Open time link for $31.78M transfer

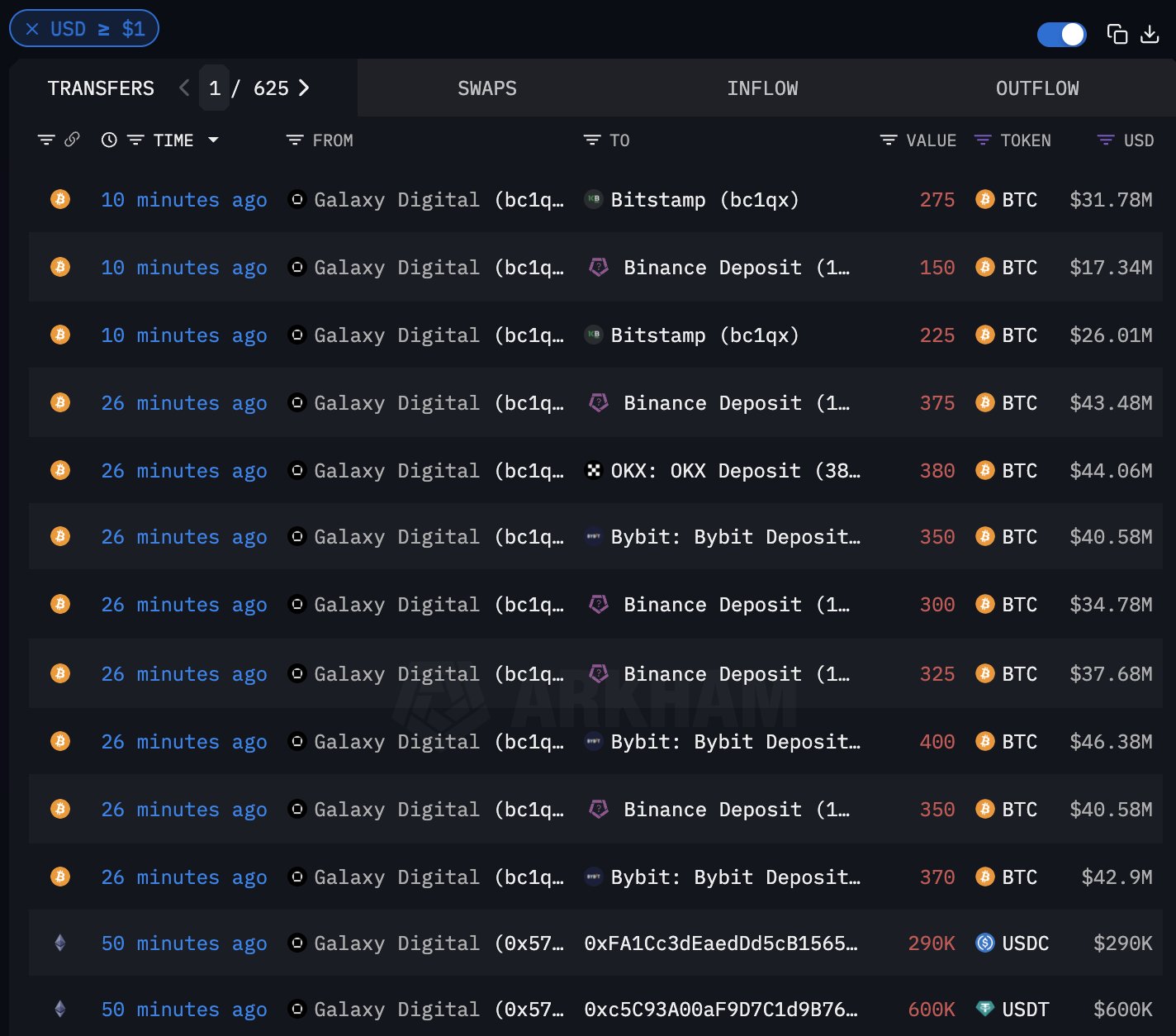(x=184, y=200)
